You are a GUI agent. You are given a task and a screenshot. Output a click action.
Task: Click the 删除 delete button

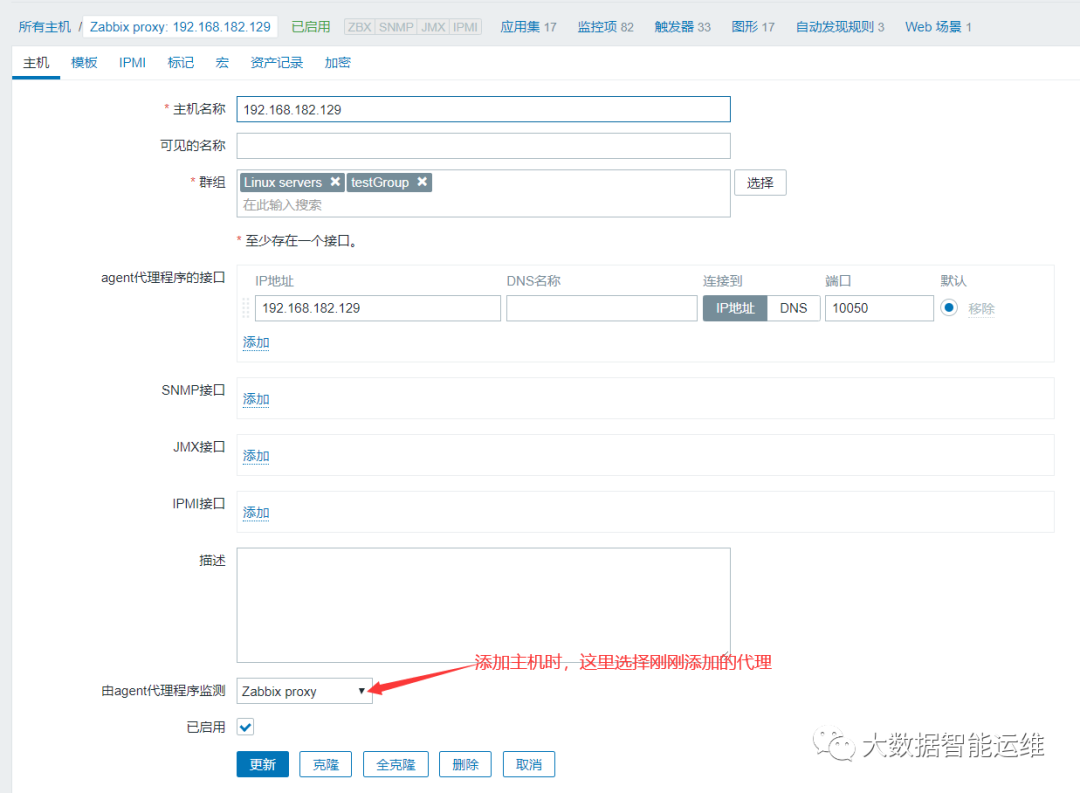(x=466, y=764)
